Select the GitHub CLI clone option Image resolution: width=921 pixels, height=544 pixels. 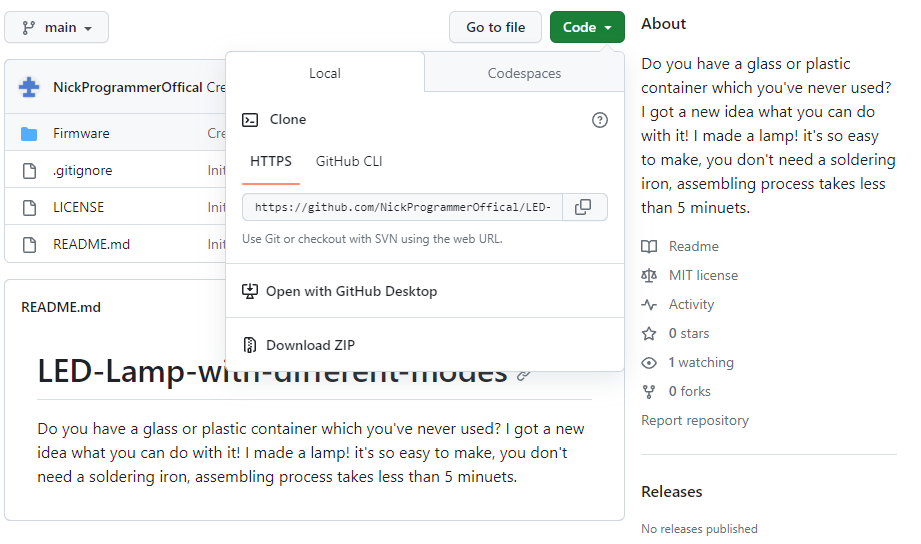[349, 161]
